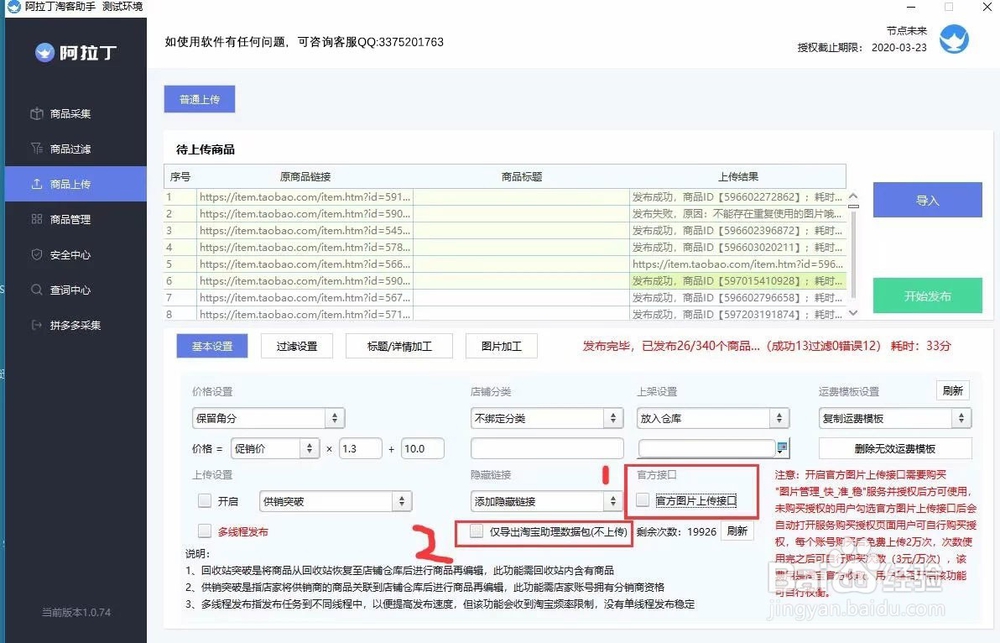
Task: Click the price multiplier field showing 1.3
Action: (x=360, y=448)
